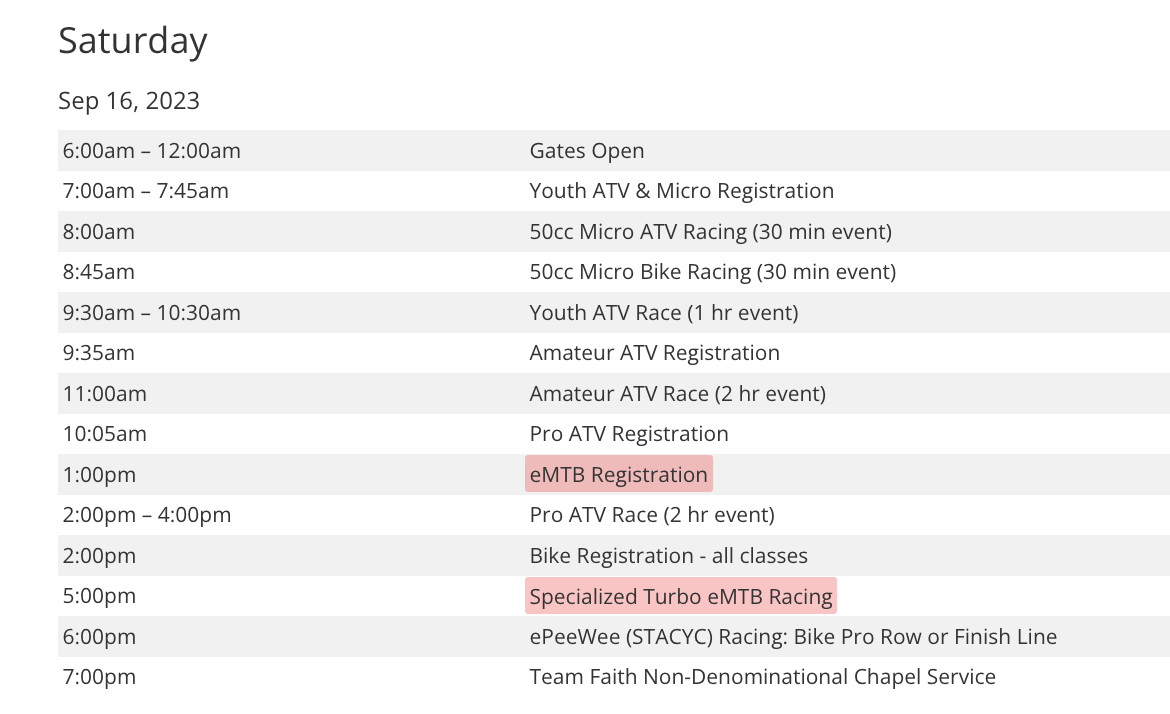This screenshot has height=714, width=1170.
Task: Click 50cc Micro ATV Racing entry
Action: [x=710, y=232]
